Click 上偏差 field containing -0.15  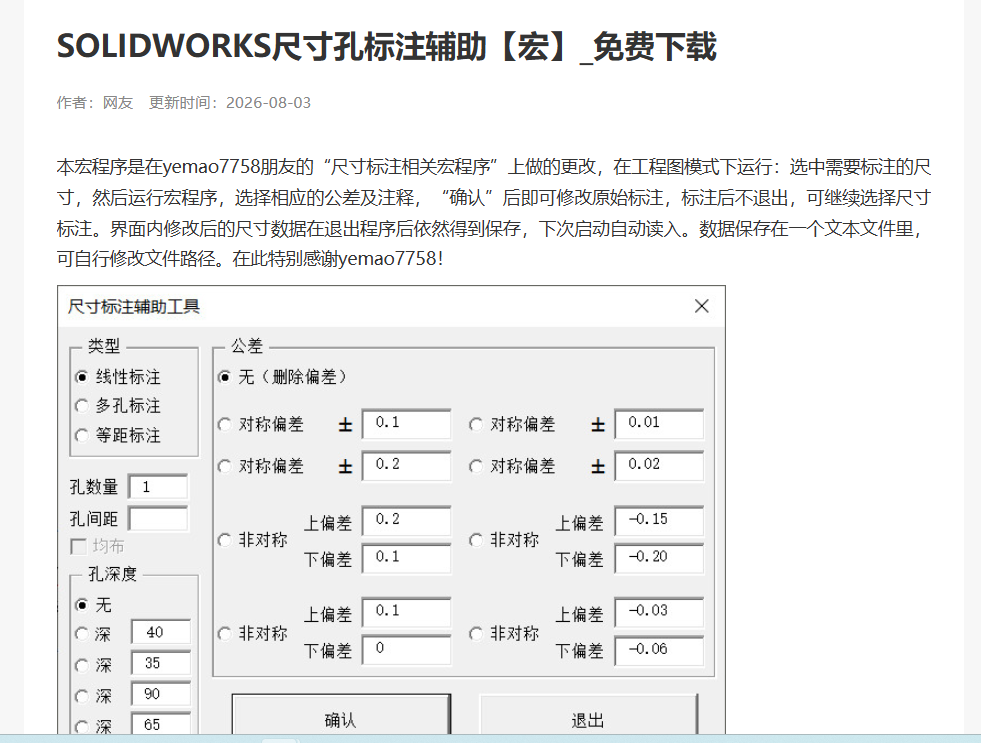(x=659, y=520)
